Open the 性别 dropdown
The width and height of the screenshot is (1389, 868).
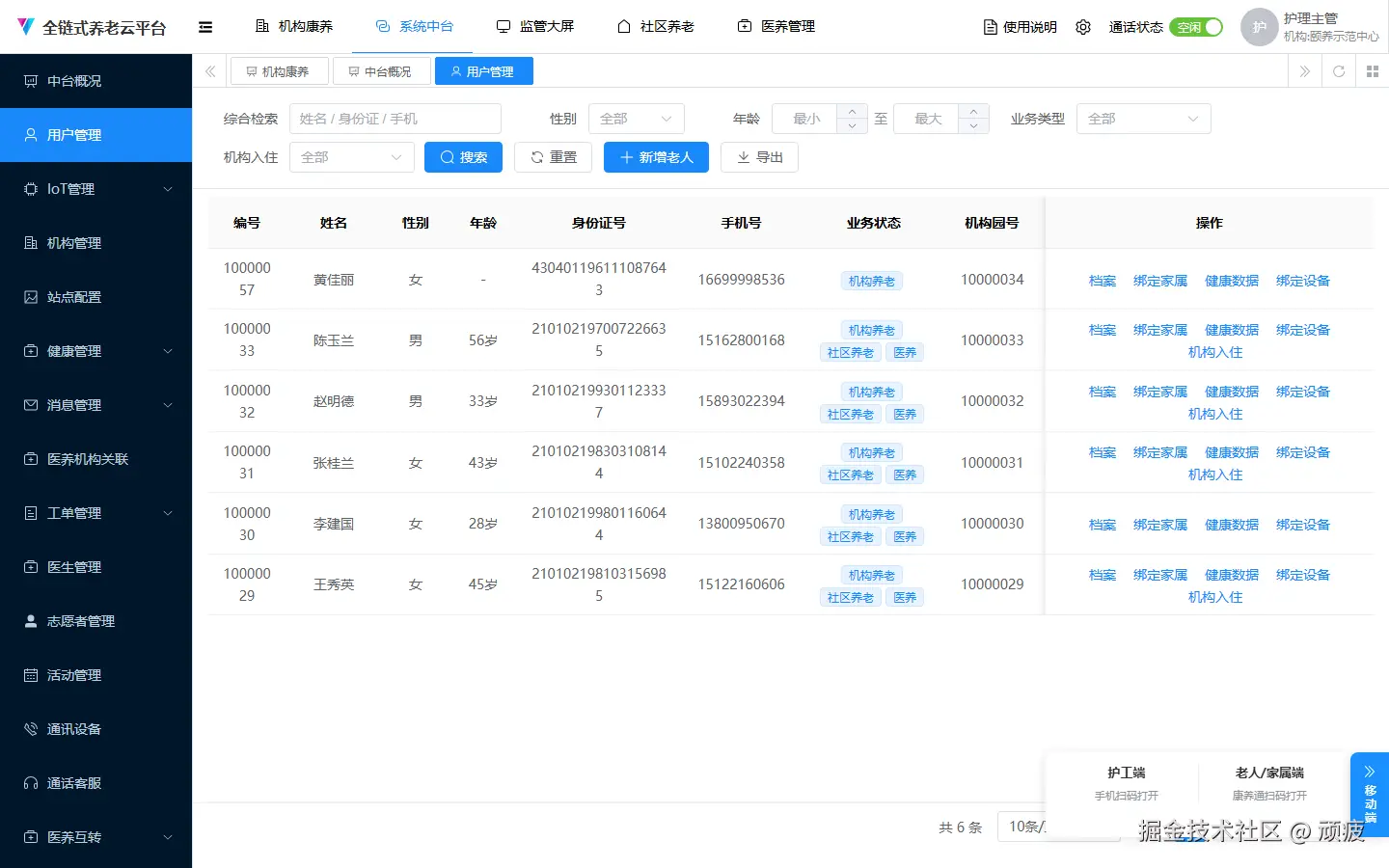(637, 119)
